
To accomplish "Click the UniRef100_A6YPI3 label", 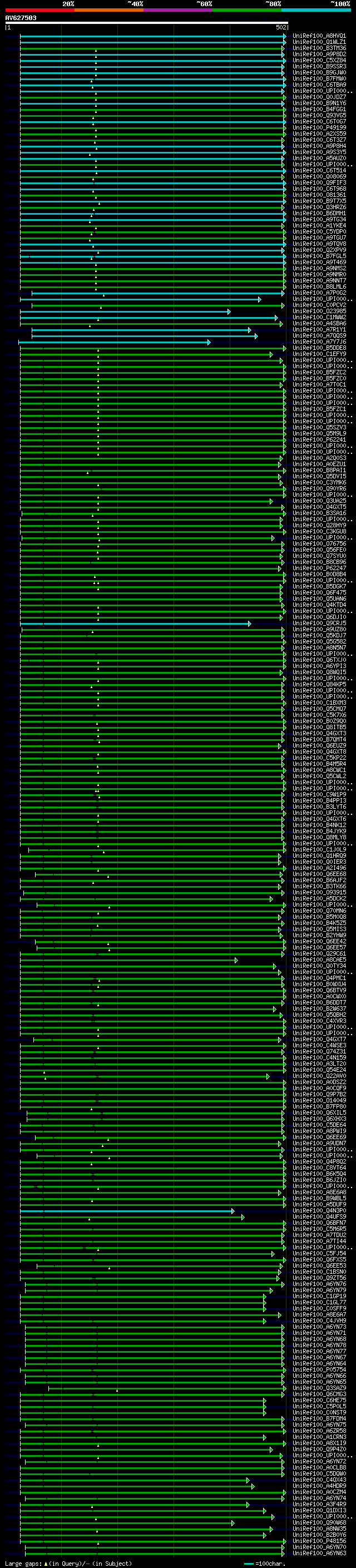I will [319, 666].
